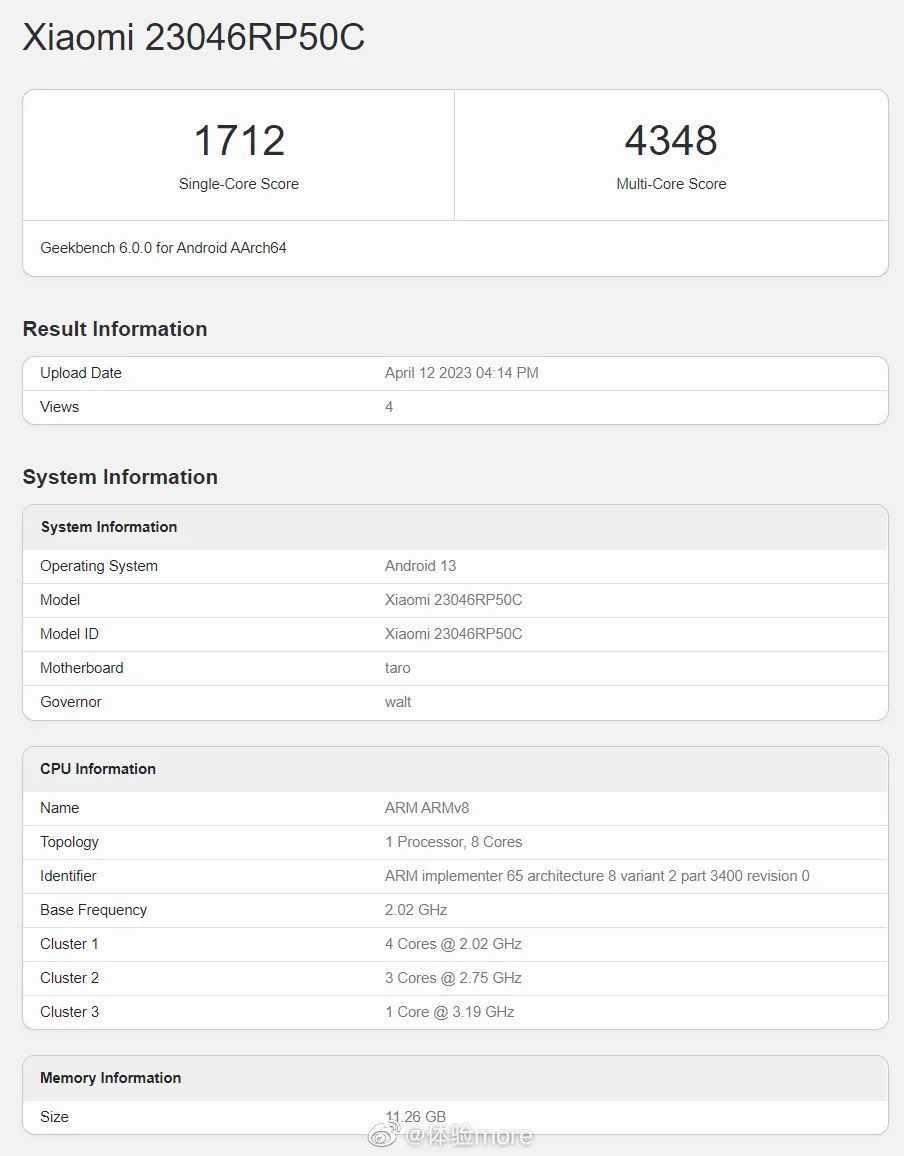Screen dimensions: 904x1156
Task: Select the governor value walt
Action: pyautogui.click(x=398, y=702)
